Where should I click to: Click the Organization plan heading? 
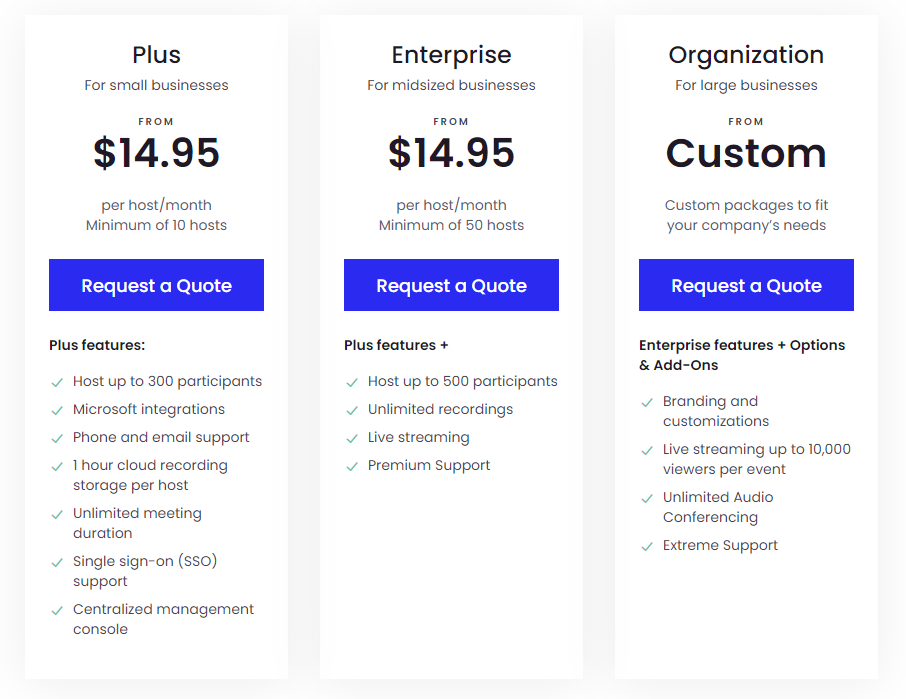746,55
